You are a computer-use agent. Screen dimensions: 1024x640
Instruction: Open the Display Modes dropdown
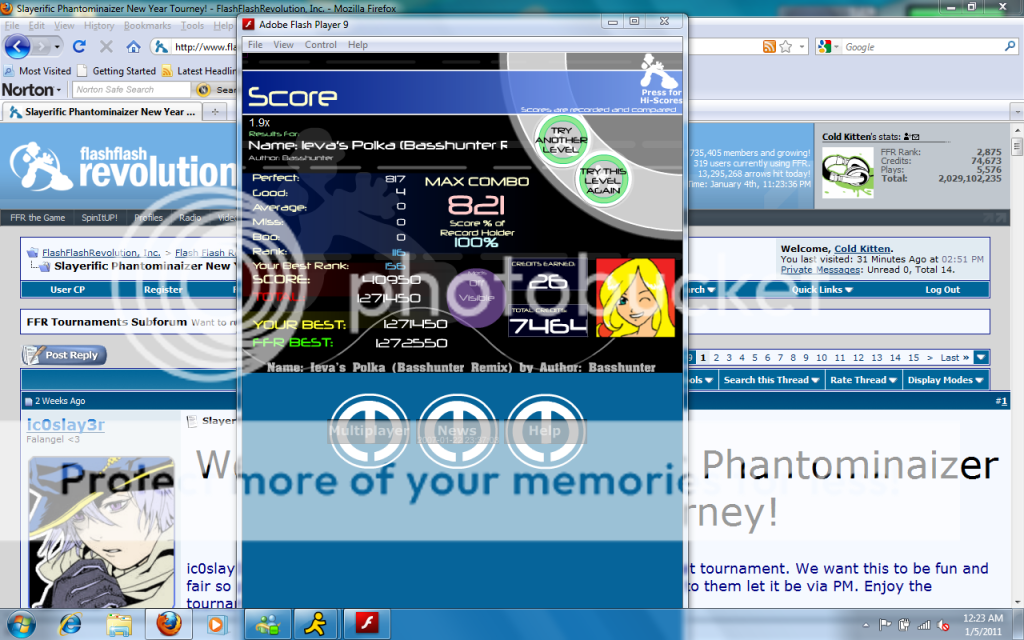pyautogui.click(x=946, y=380)
